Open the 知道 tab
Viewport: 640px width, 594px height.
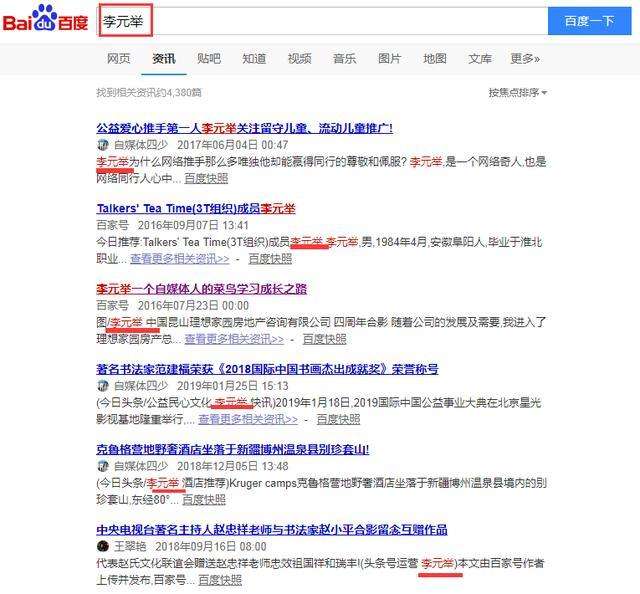(x=254, y=59)
